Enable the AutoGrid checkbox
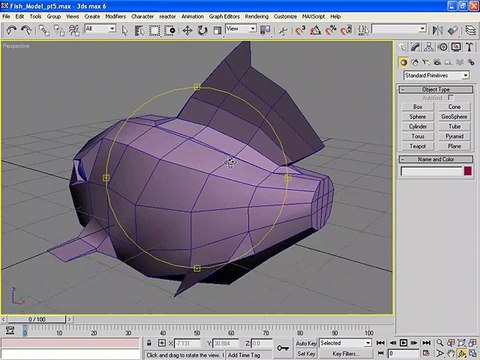The image size is (480, 360). point(451,98)
